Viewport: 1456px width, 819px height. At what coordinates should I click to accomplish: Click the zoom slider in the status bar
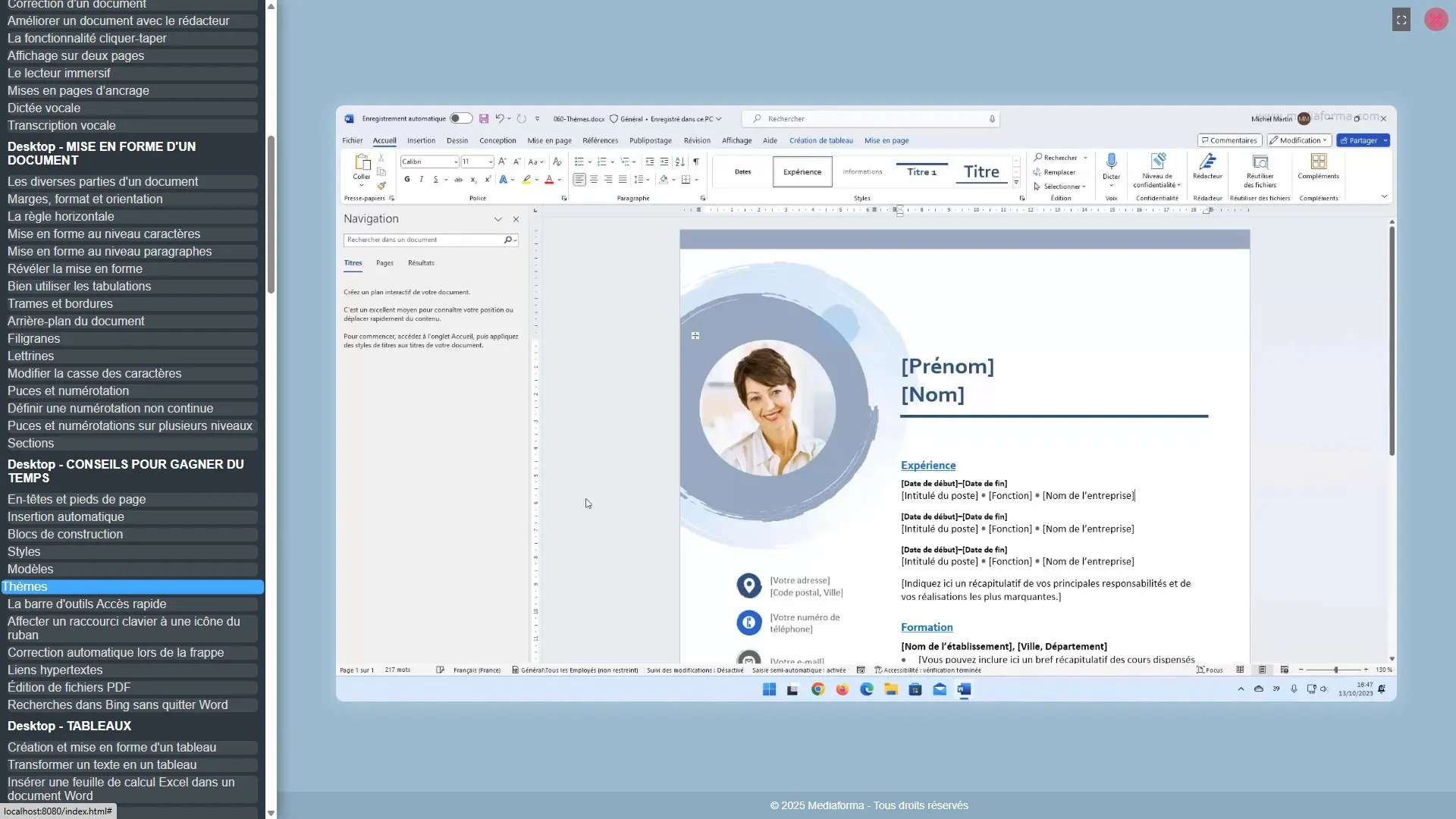(1336, 670)
